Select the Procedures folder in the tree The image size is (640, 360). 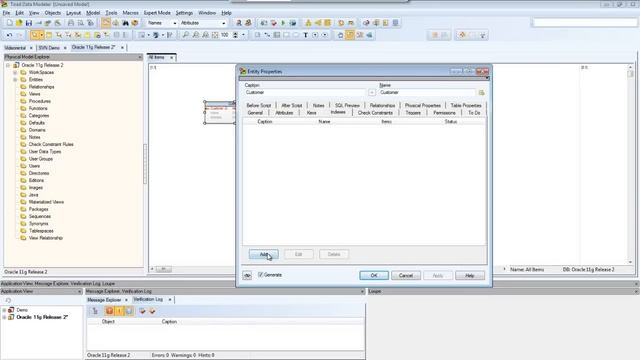point(40,101)
